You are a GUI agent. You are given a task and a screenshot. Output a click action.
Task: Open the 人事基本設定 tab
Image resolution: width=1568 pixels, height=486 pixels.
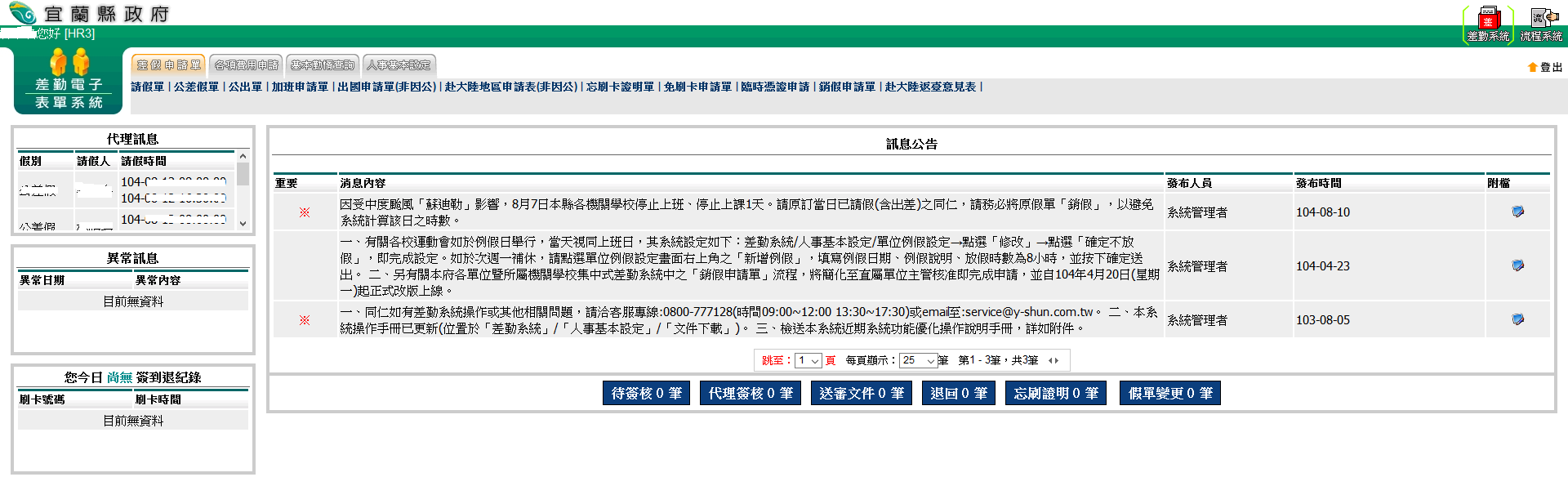point(399,65)
